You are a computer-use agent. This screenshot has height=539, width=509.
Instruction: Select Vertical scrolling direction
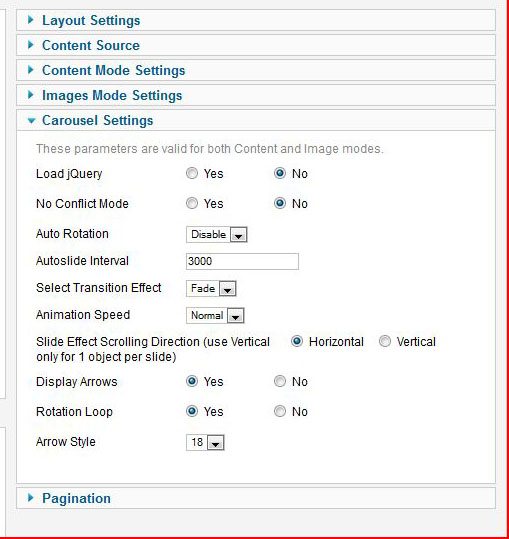click(x=385, y=341)
